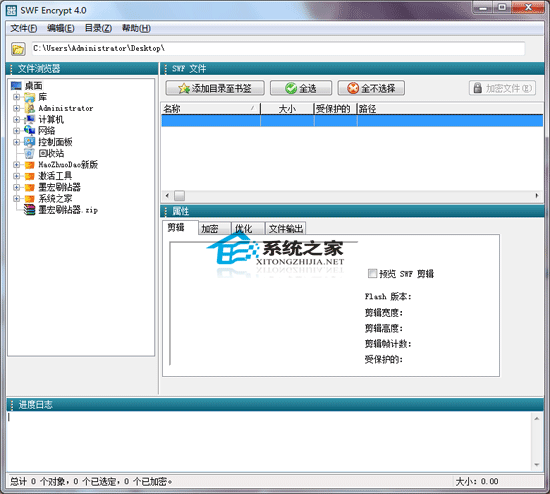The width and height of the screenshot is (550, 494).
Task: Click the directory path input field
Action: [278, 48]
